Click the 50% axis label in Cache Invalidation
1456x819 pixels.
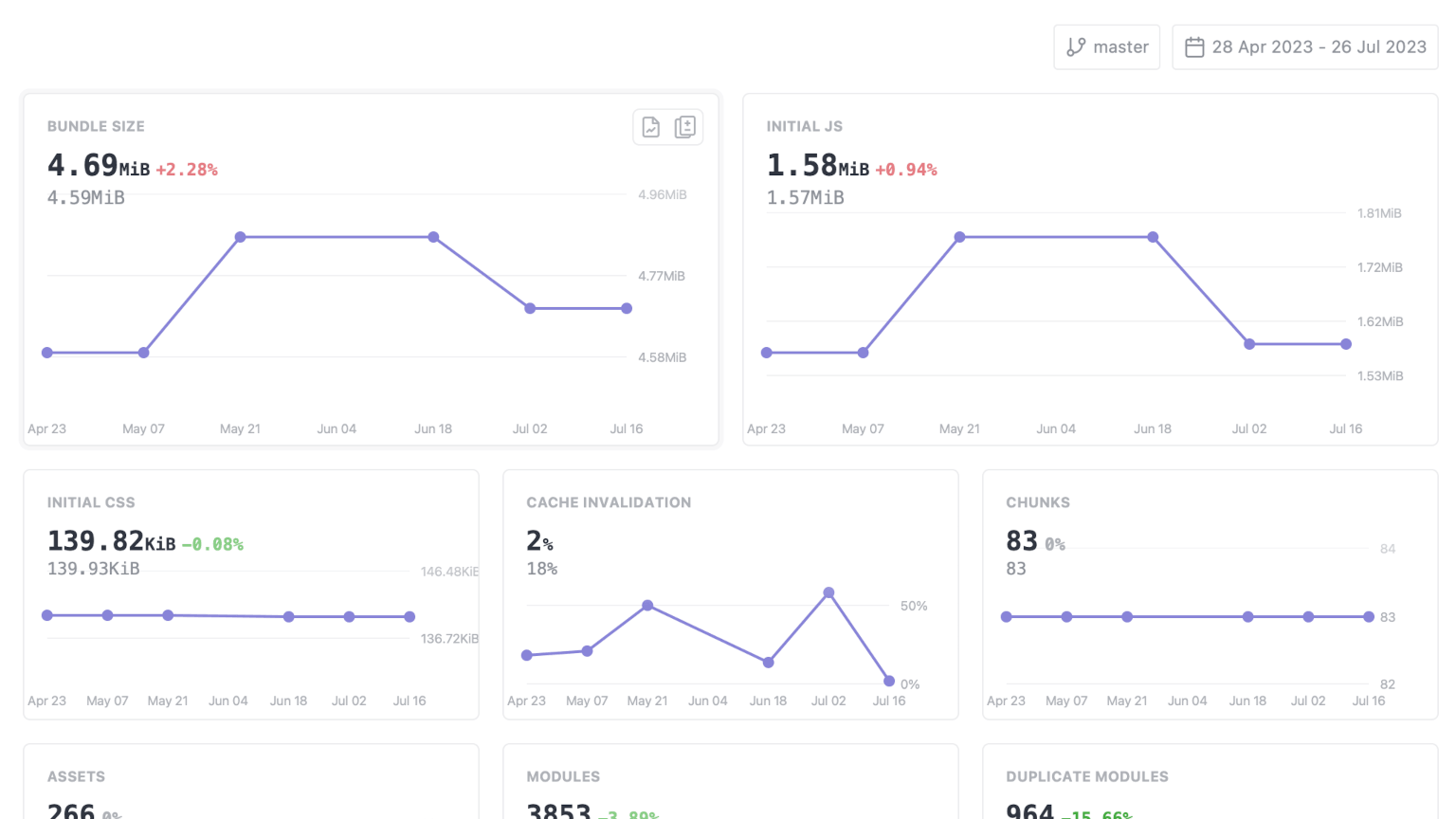click(x=914, y=606)
